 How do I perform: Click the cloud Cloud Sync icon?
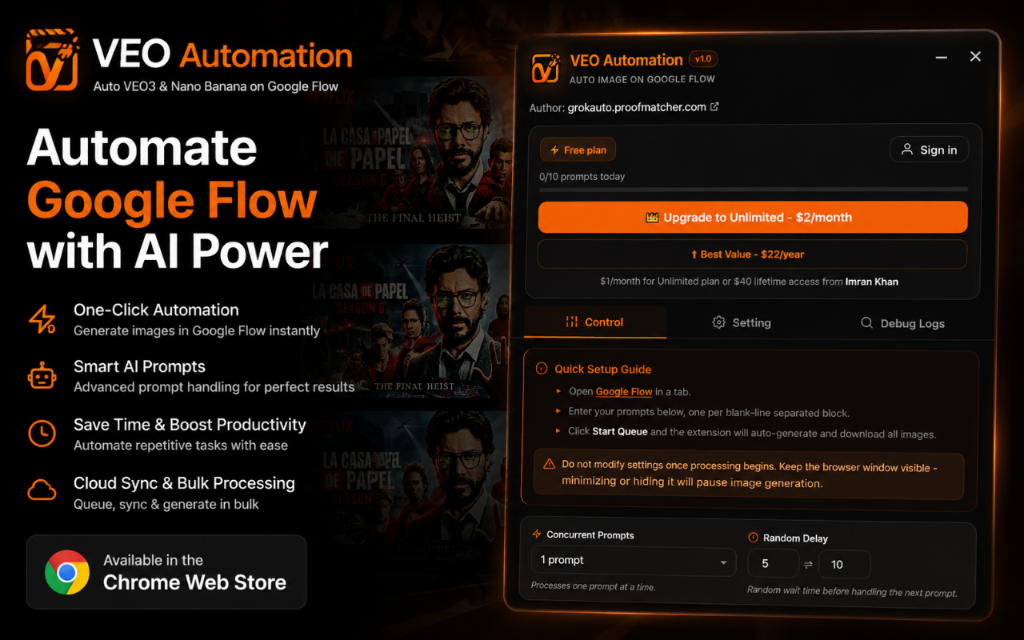pos(42,490)
